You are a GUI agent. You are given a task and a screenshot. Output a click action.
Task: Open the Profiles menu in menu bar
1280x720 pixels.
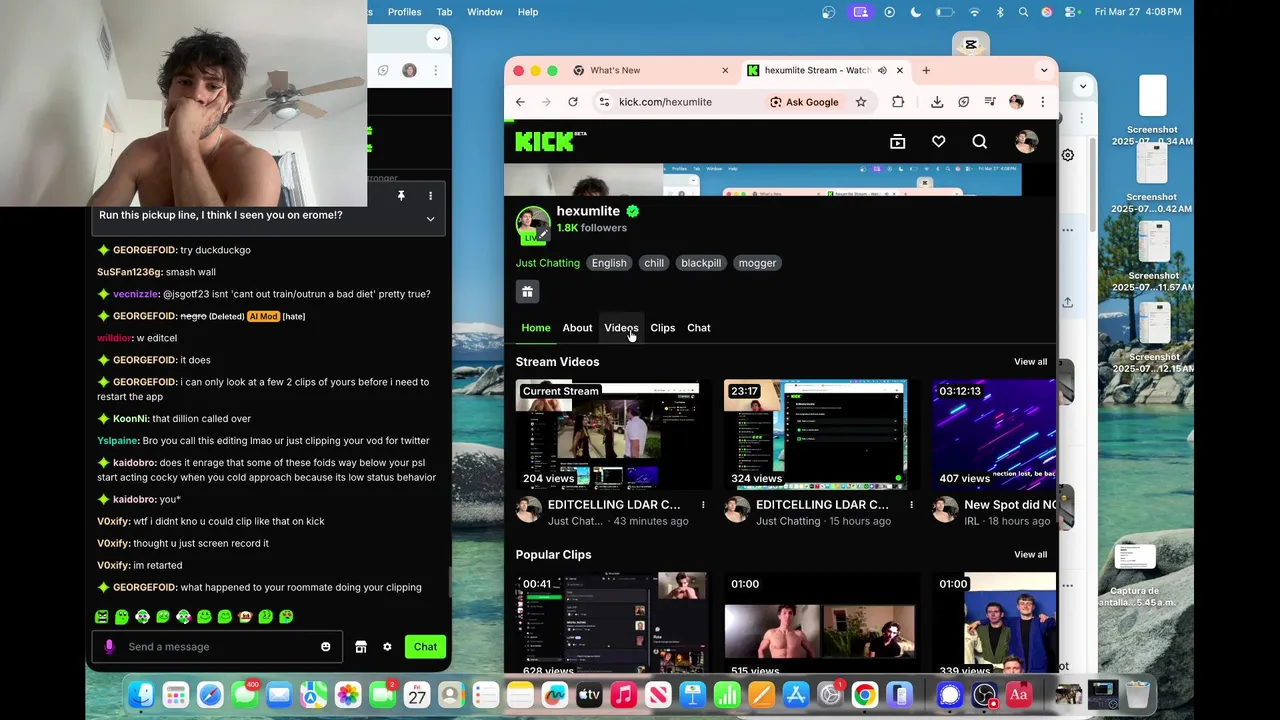click(x=404, y=12)
